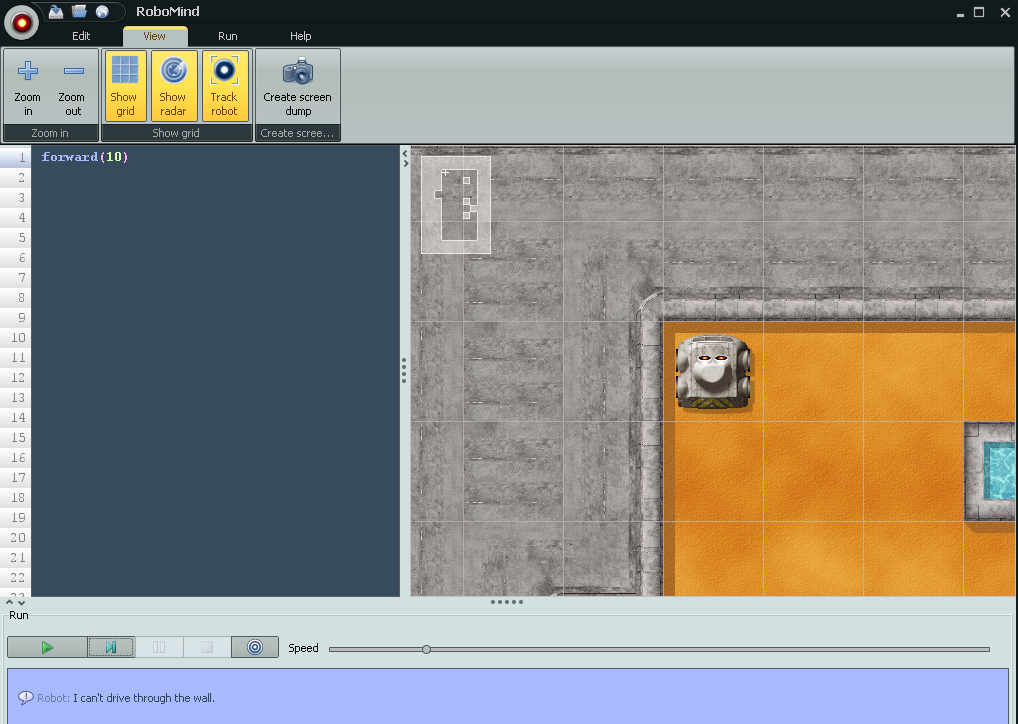Viewport: 1018px width, 724px height.
Task: Open the Edit ribbon tab
Action: click(81, 36)
